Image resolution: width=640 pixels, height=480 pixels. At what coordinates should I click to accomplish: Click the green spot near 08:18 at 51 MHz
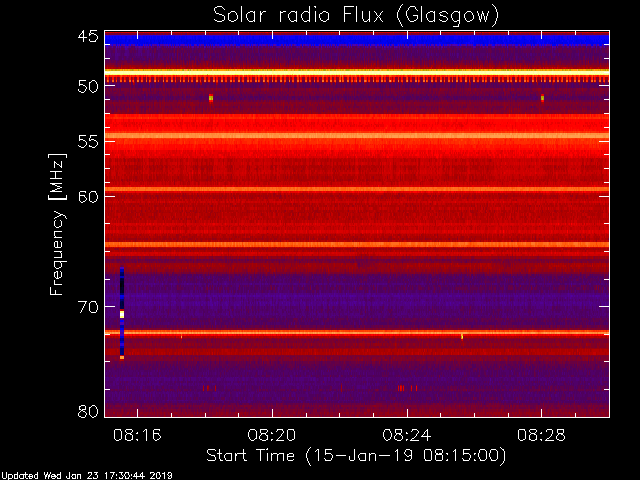click(211, 98)
